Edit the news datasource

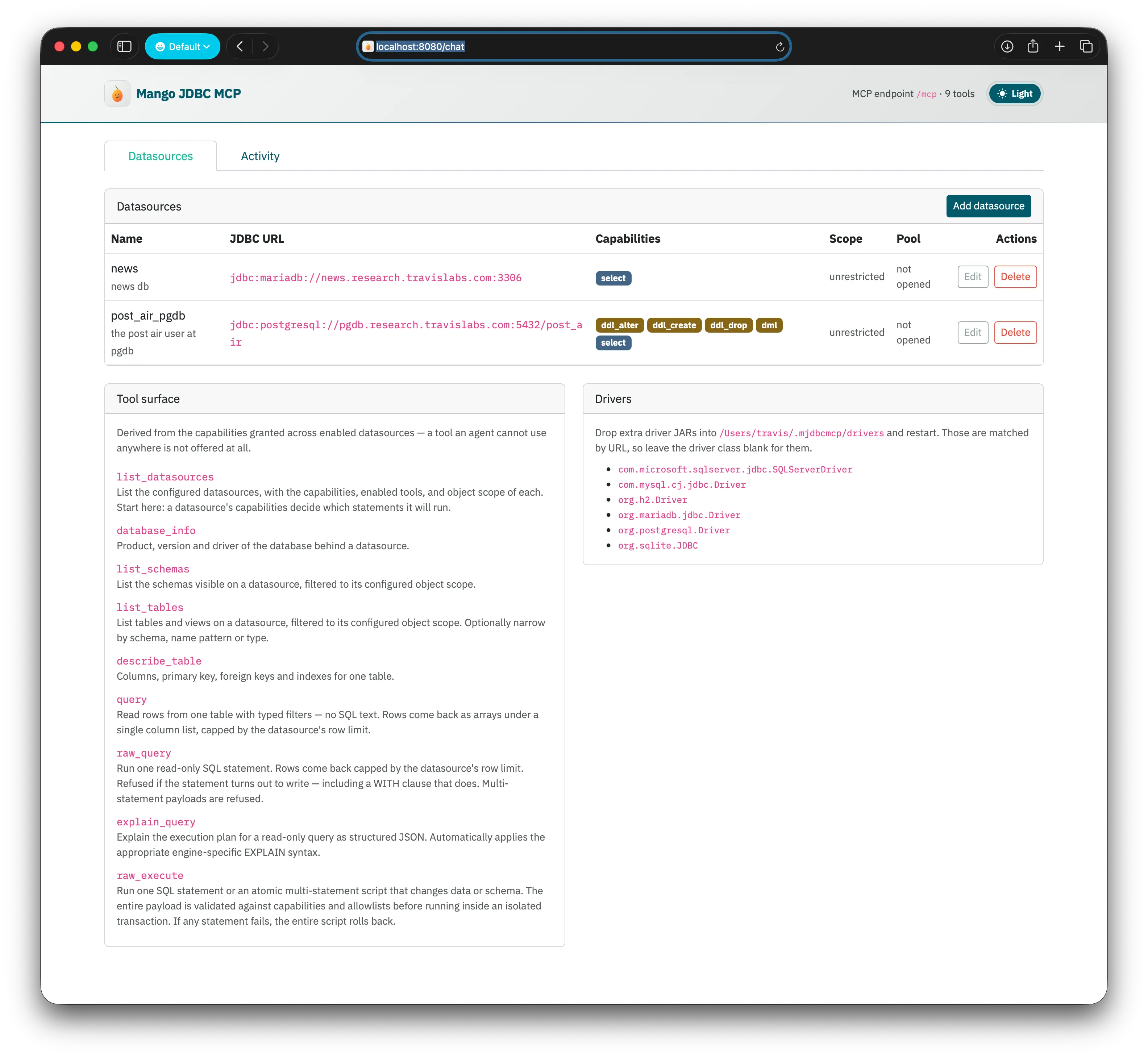point(972,276)
